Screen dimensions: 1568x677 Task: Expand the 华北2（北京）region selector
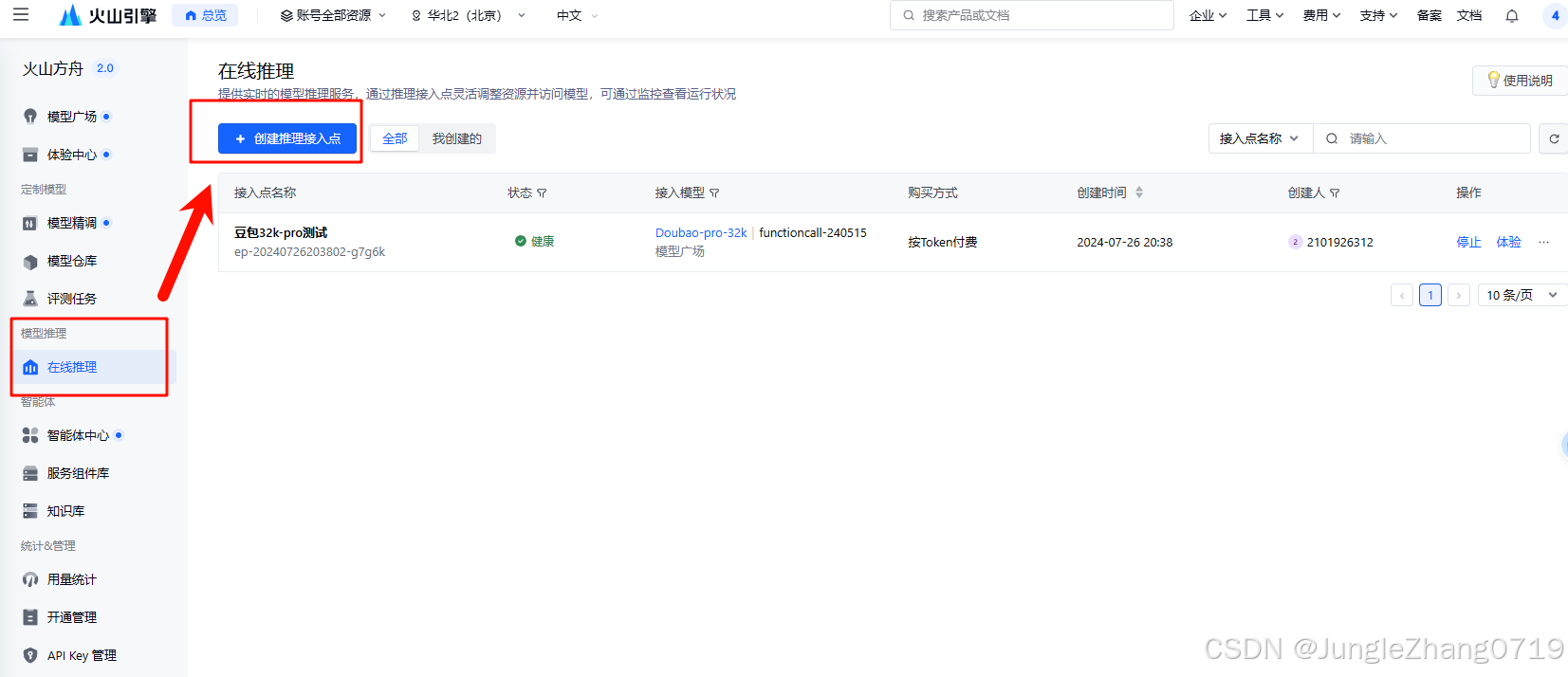click(x=469, y=15)
